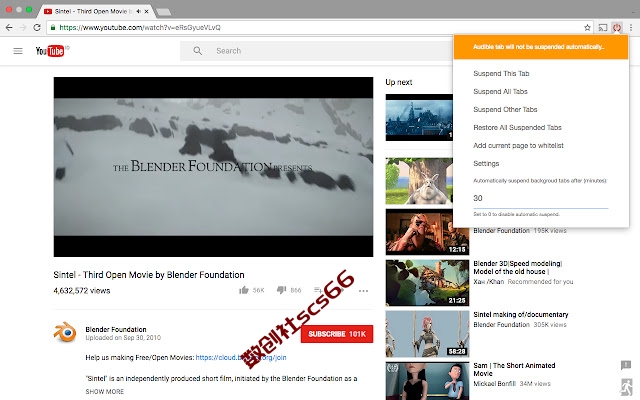Go back using browser back arrow
Screen dimensions: 640x400
(9, 27)
